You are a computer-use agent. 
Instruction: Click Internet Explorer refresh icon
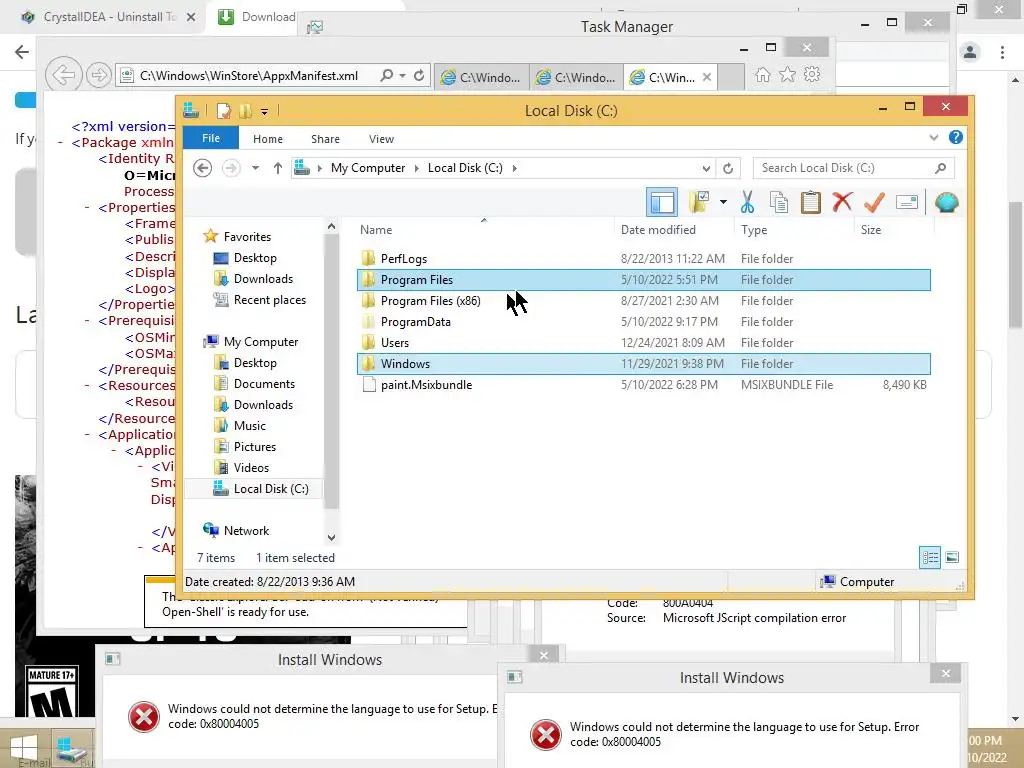[x=419, y=76]
